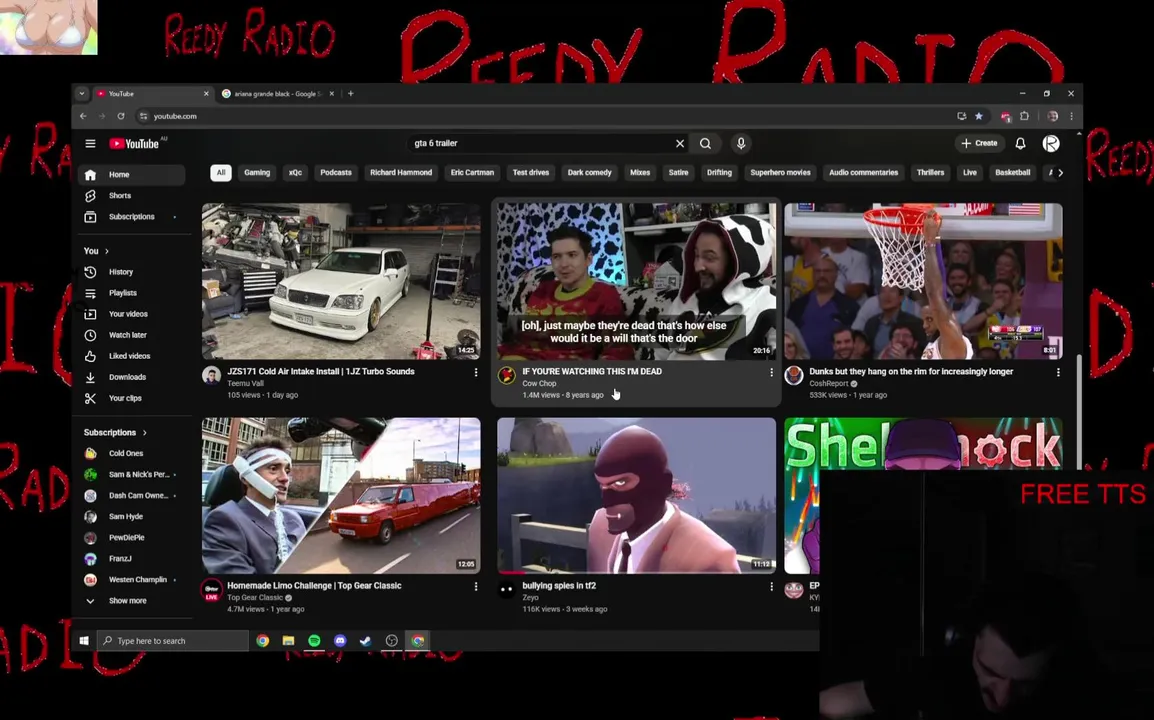Bookmark this page with star icon
This screenshot has height=720, width=1154.
[x=979, y=116]
